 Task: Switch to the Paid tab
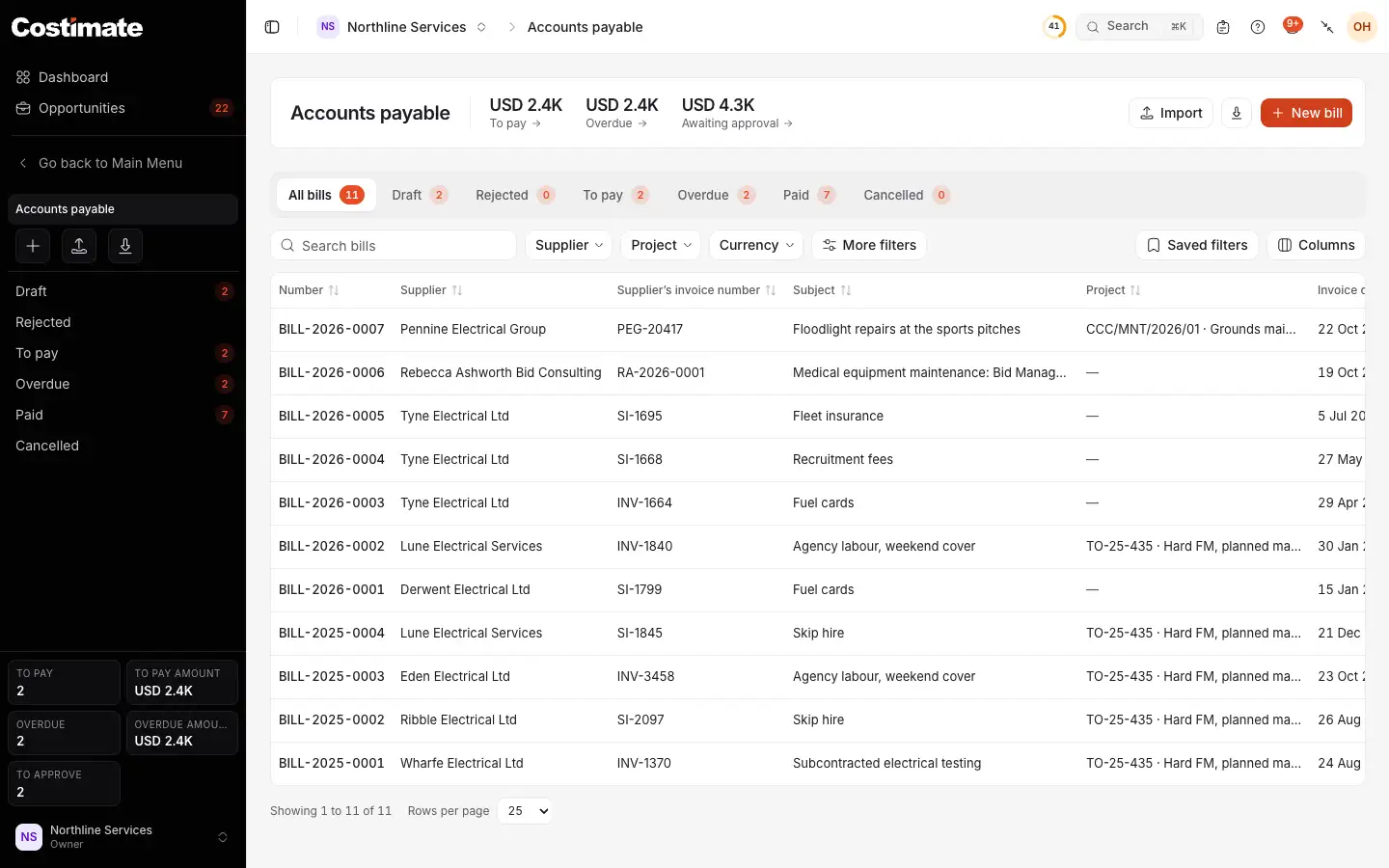808,195
